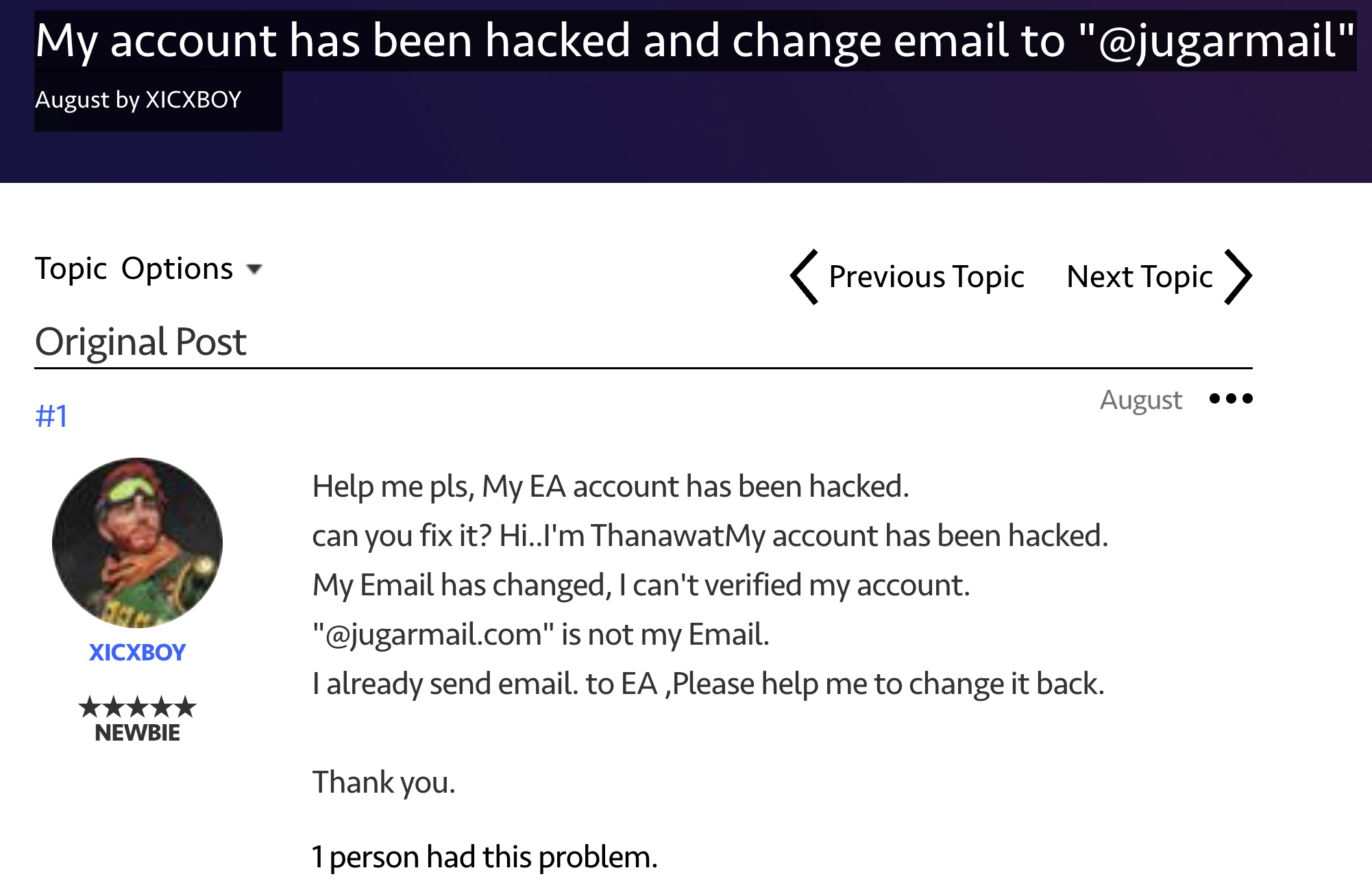Image resolution: width=1372 pixels, height=892 pixels.
Task: Click the 'August by XICXBOY' byline in header
Action: tap(138, 100)
